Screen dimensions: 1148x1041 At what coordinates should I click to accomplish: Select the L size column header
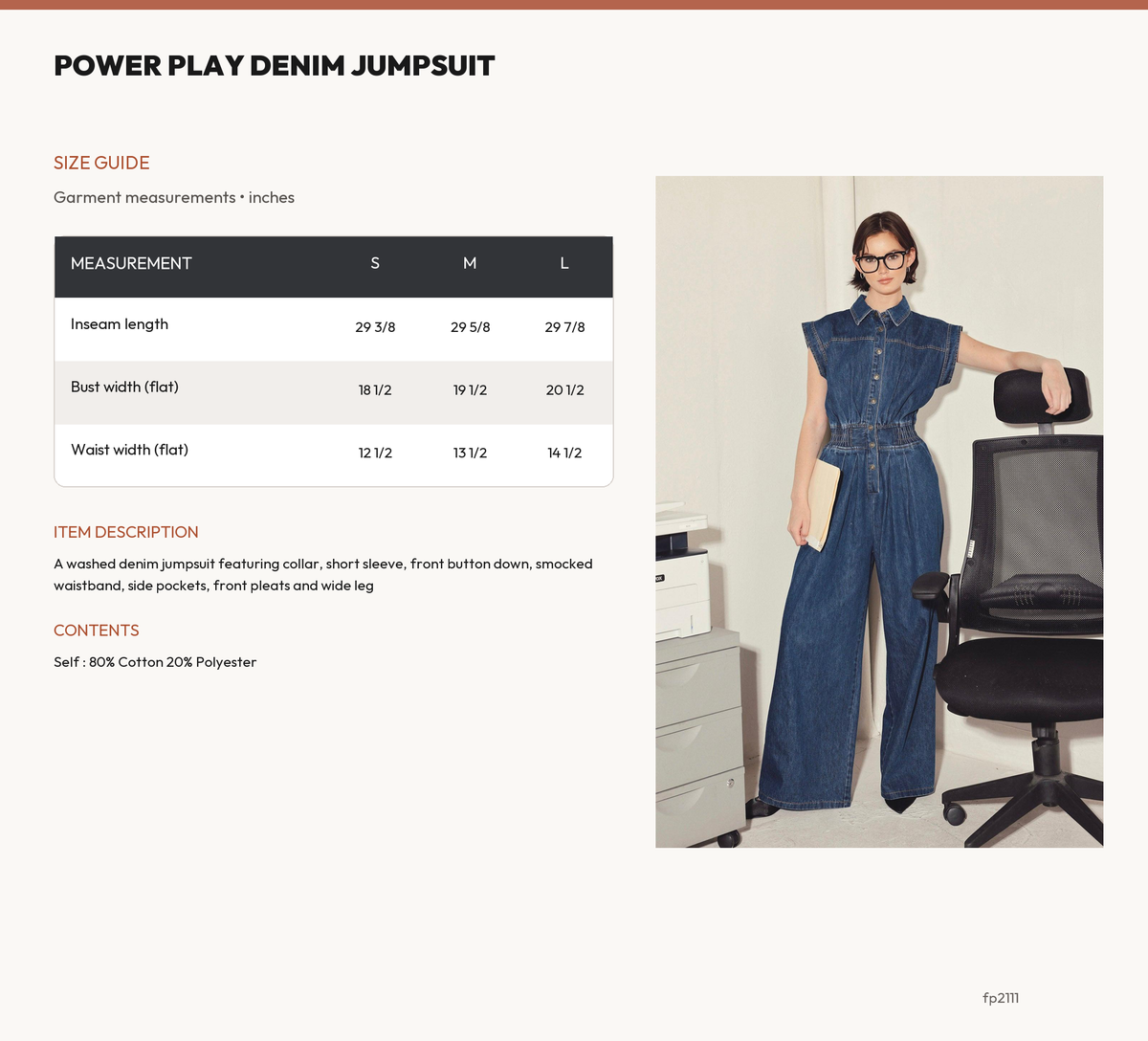coord(564,263)
